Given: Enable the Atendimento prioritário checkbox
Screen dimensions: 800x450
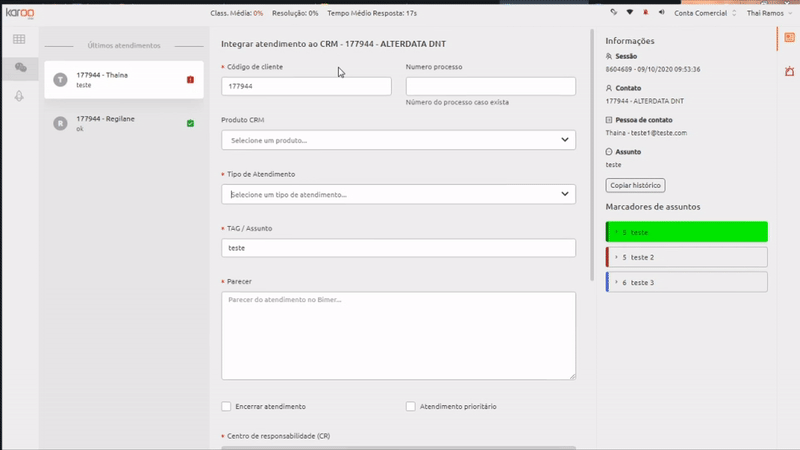Looking at the screenshot, I should point(411,406).
